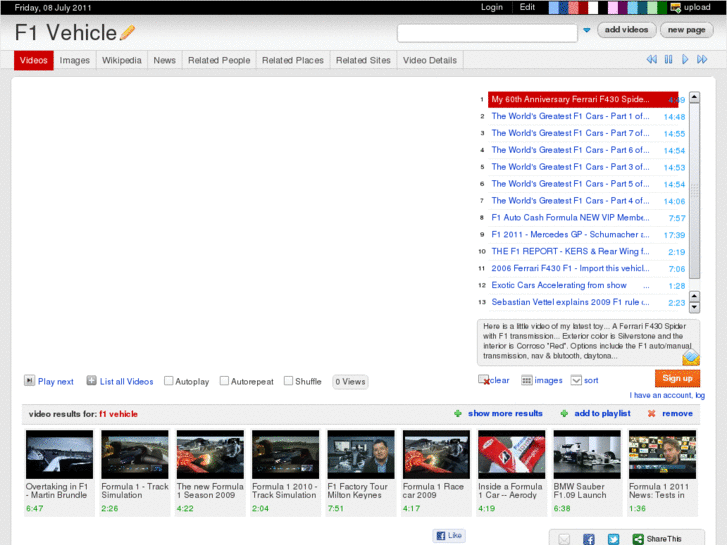The image size is (727, 545).
Task: Open the Related People tab
Action: tap(219, 60)
